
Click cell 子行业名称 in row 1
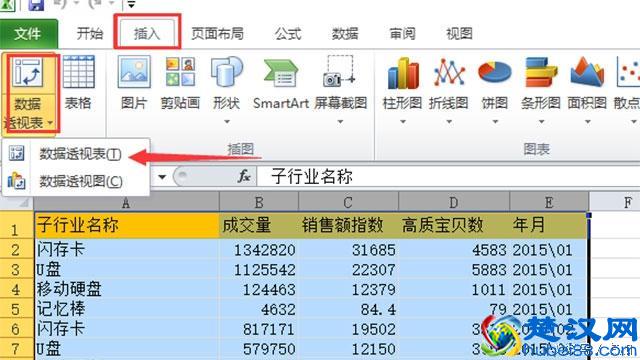[127, 225]
